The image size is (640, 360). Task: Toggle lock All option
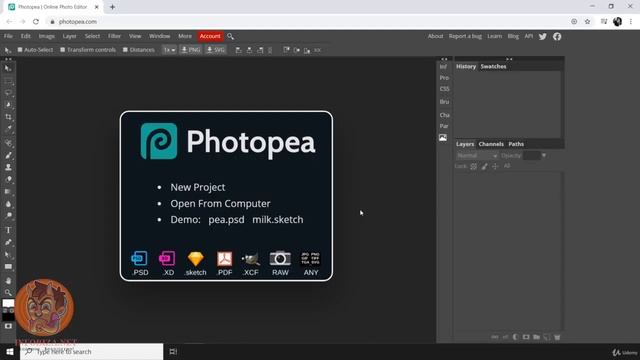pyautogui.click(x=507, y=166)
